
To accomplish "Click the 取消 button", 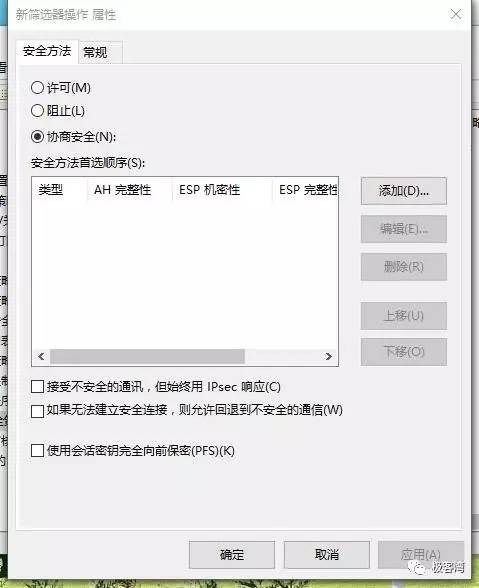I will [x=327, y=554].
